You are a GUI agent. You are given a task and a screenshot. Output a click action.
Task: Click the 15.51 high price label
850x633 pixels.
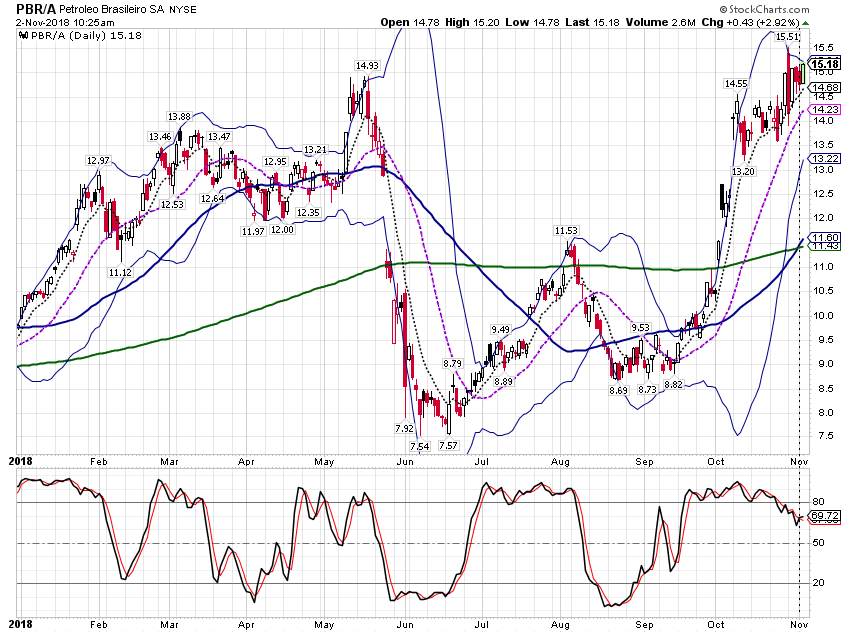787,37
